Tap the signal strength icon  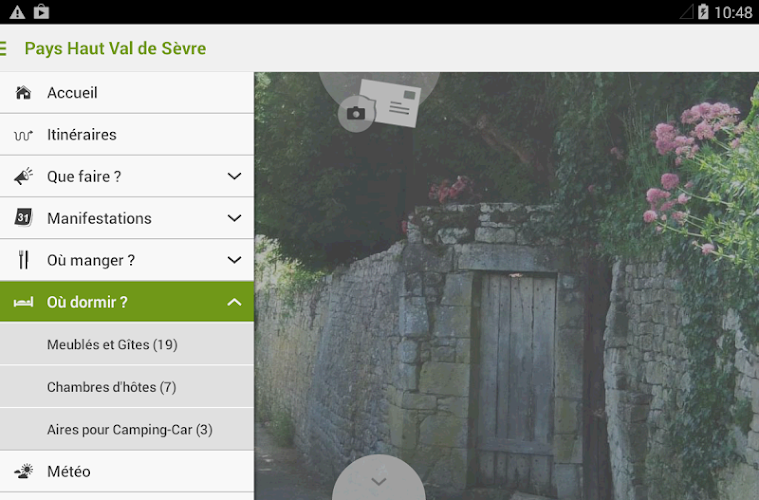coord(687,12)
